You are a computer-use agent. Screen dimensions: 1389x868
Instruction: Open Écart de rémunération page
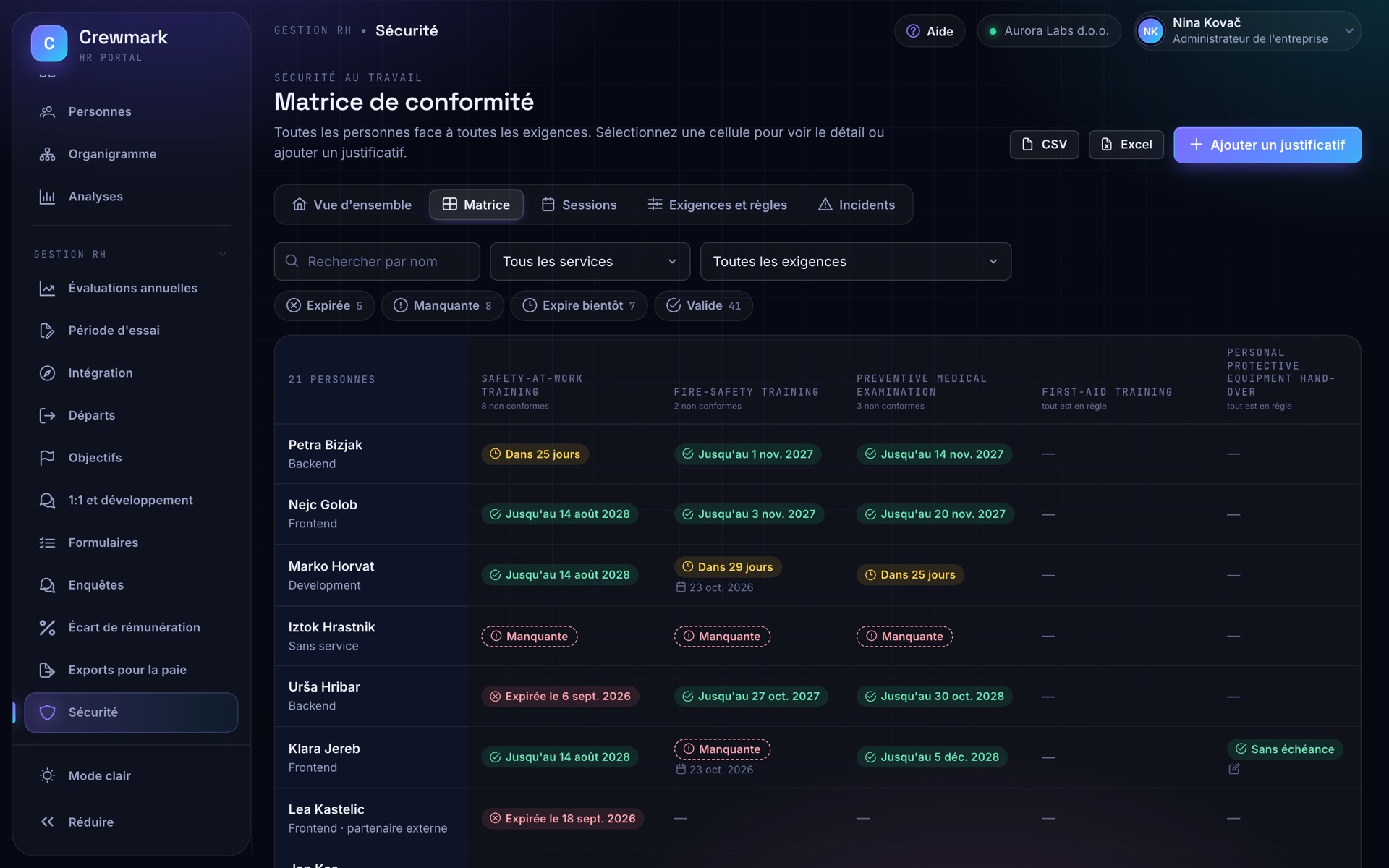pos(131,628)
